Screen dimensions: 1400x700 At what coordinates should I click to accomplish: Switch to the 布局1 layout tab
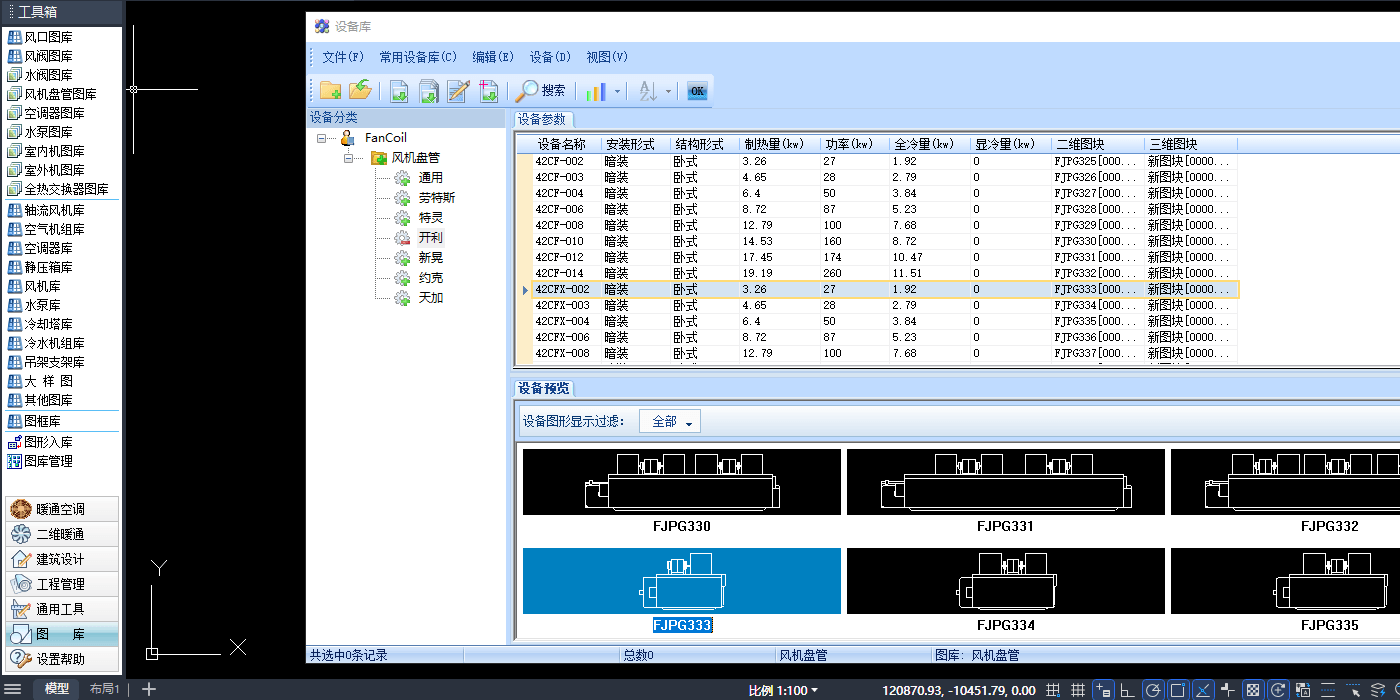(105, 689)
